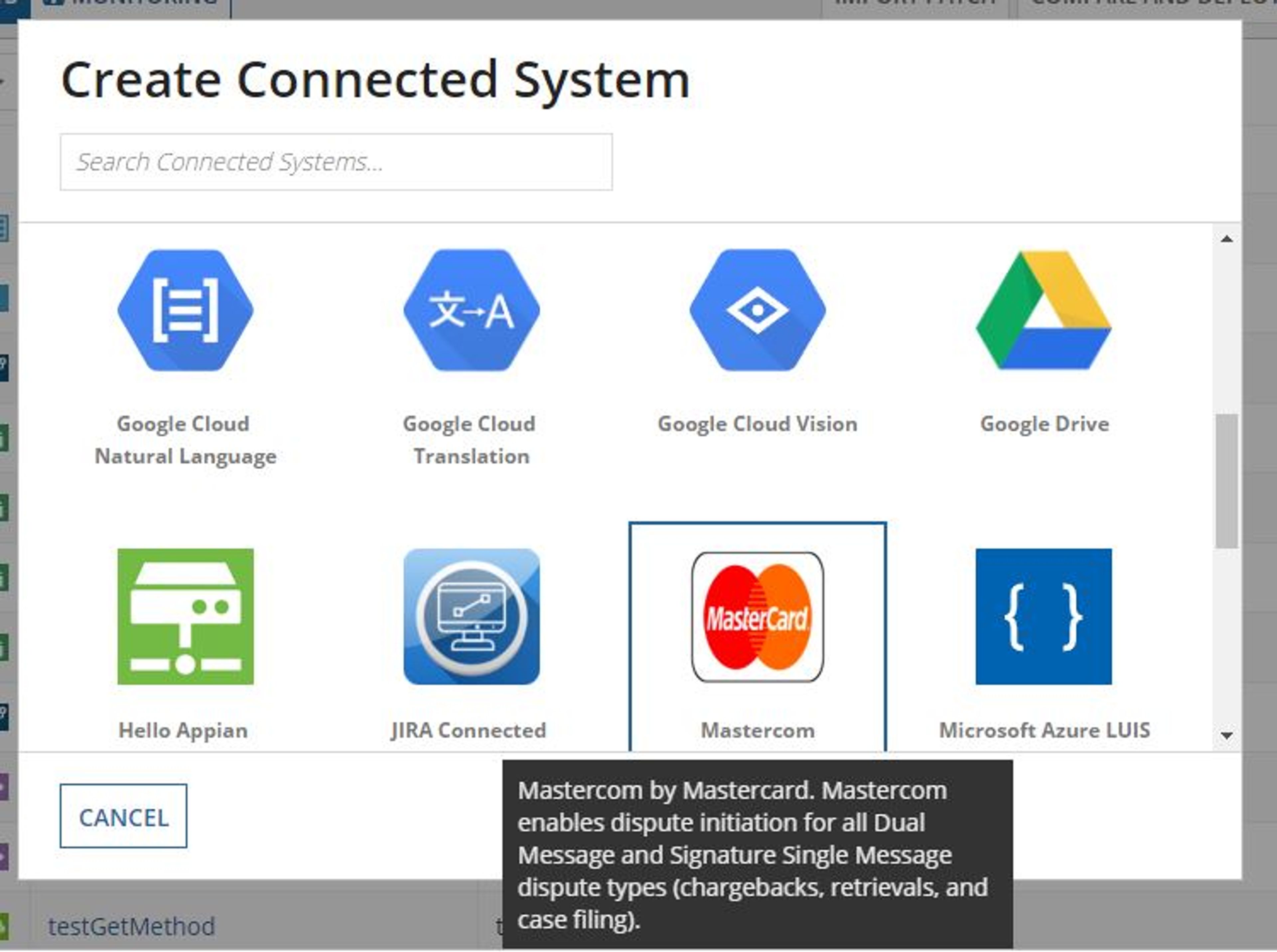
Task: Click the Mastercom label
Action: pos(758,730)
